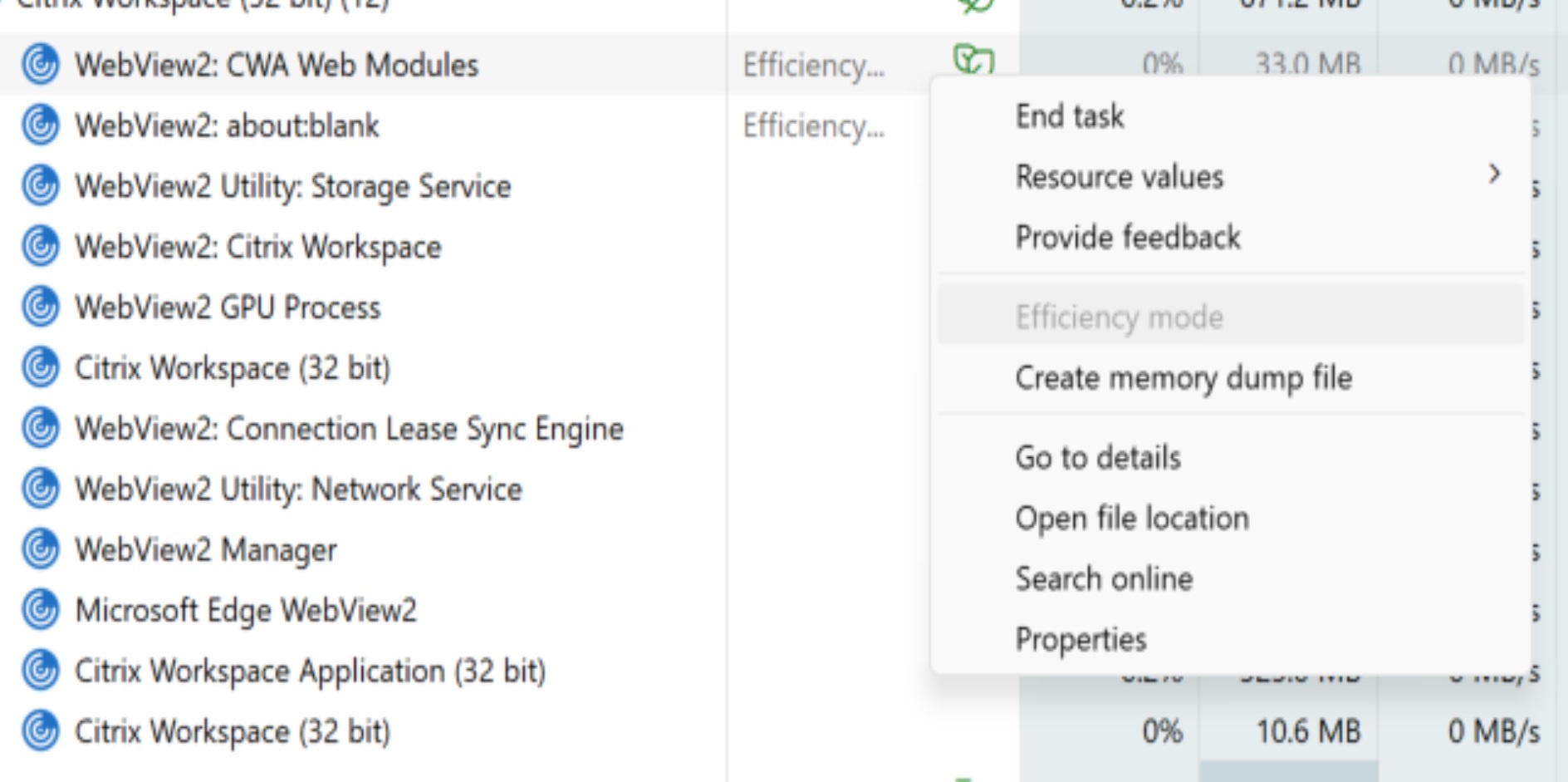This screenshot has height=782, width=1568.
Task: Toggle Efficiency mode in context menu
Action: point(1119,317)
